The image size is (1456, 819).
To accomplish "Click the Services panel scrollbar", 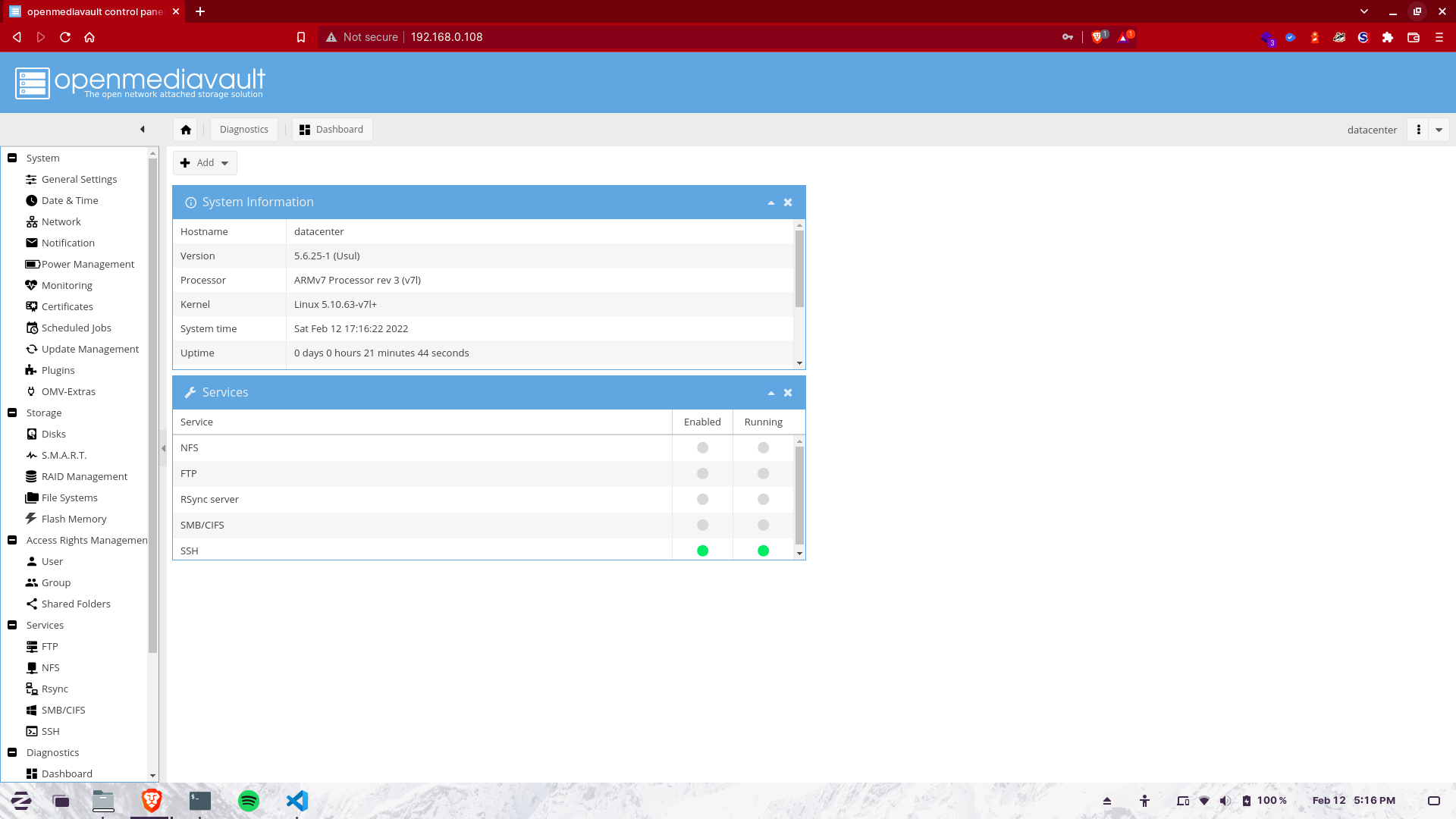I will coord(799,495).
